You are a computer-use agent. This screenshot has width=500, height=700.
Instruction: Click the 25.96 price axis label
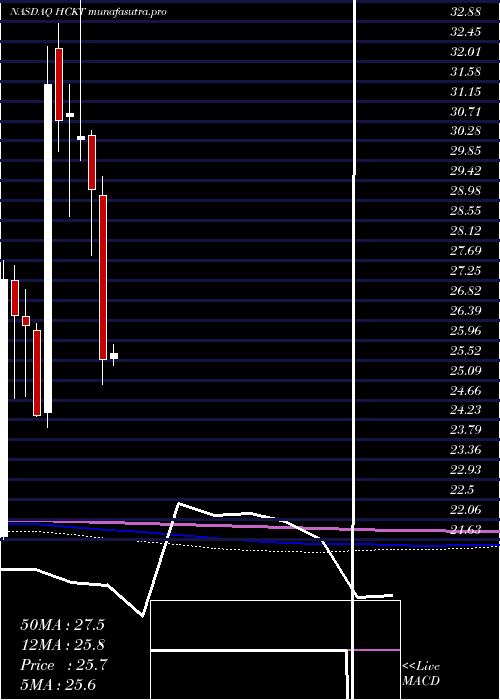coord(466,330)
